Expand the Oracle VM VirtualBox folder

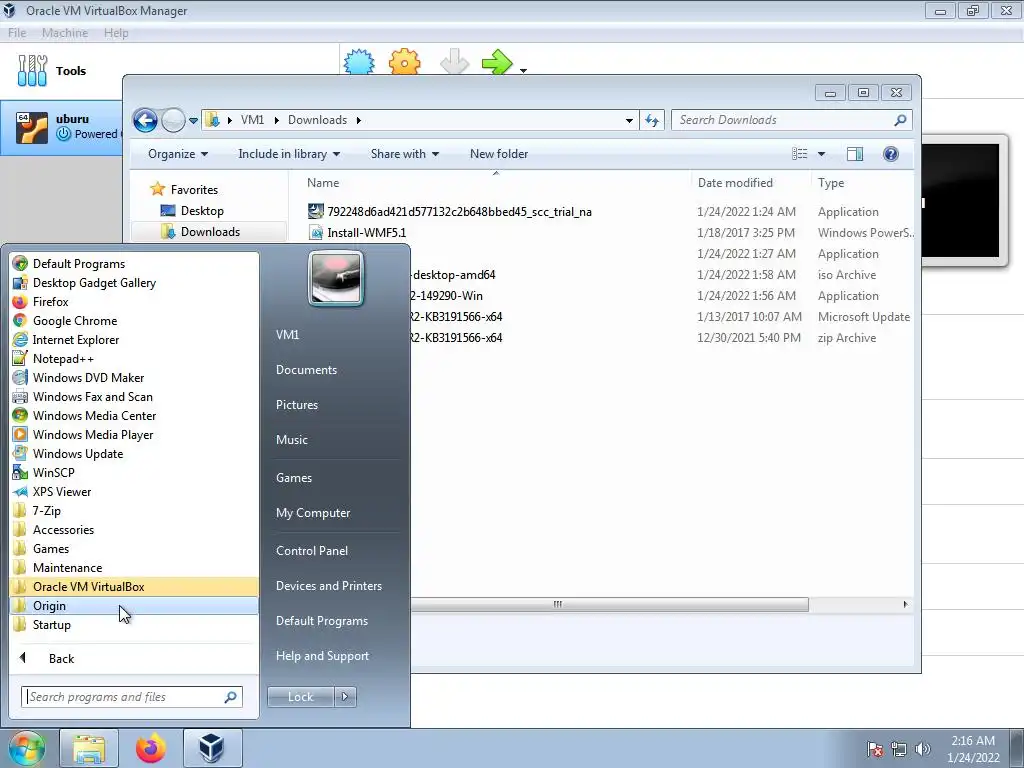click(134, 586)
